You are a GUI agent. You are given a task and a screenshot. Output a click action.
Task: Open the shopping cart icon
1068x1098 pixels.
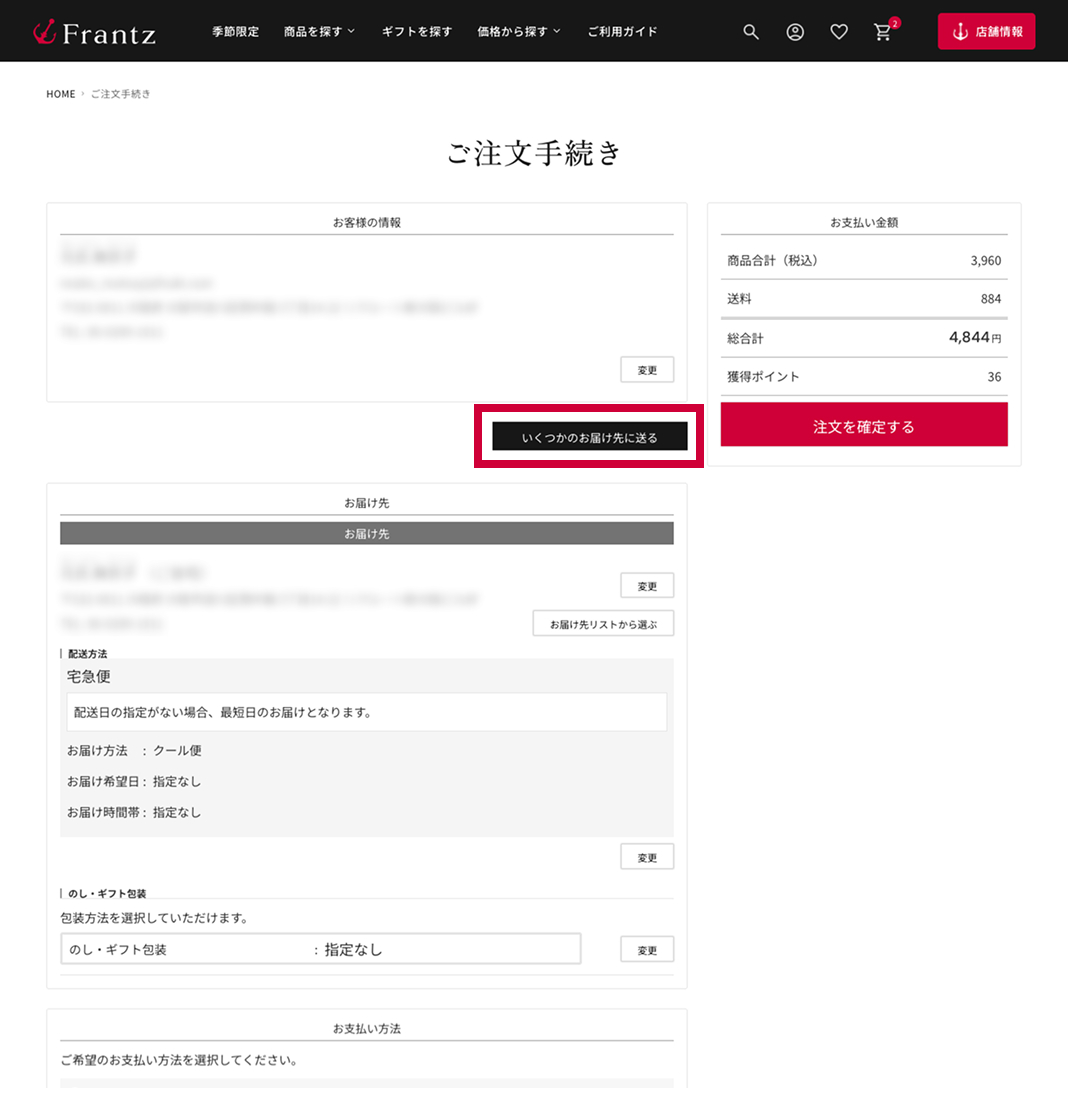click(x=883, y=32)
